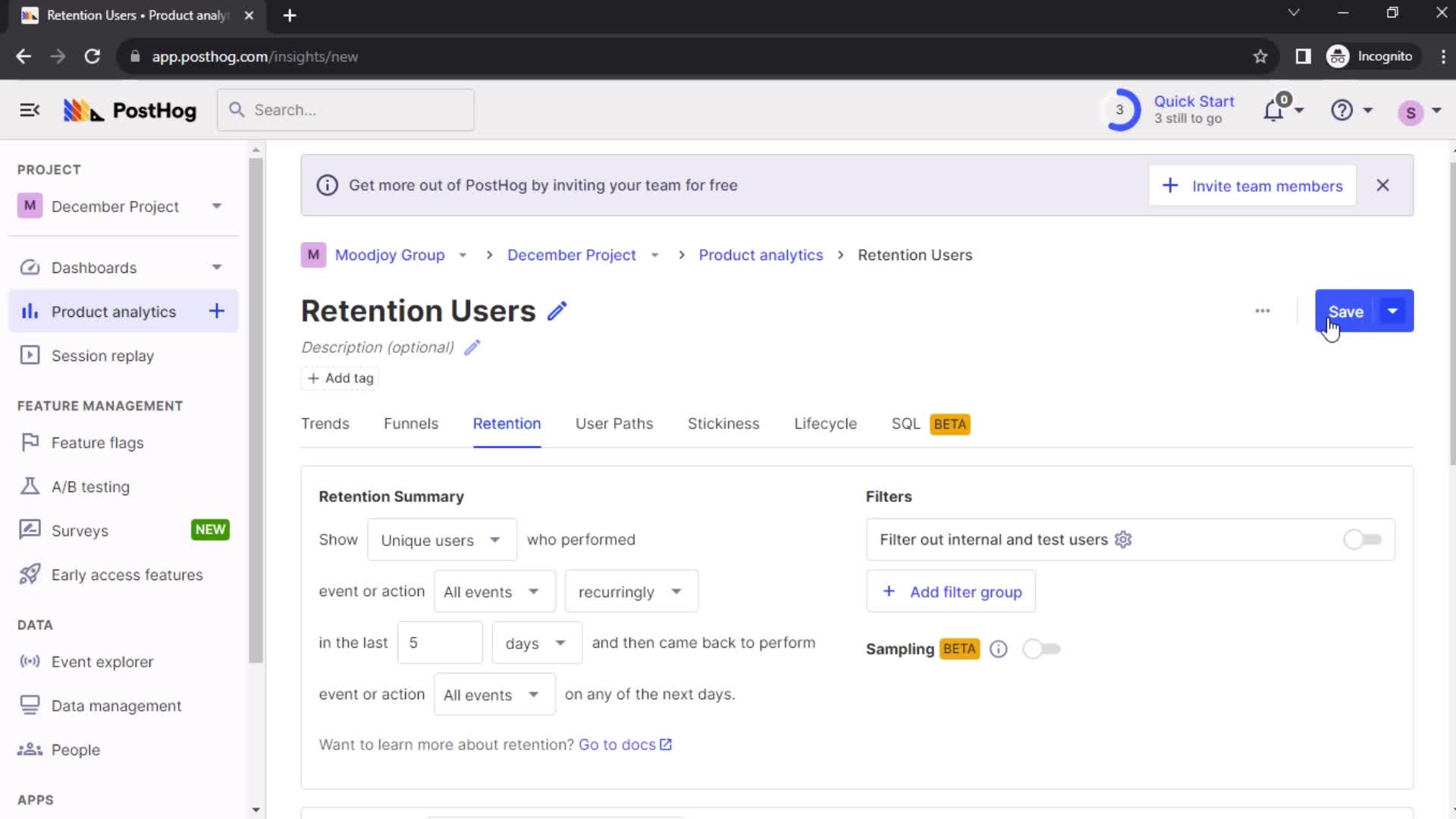Bookmark this page with the star icon
Image resolution: width=1456 pixels, height=819 pixels.
(1260, 57)
